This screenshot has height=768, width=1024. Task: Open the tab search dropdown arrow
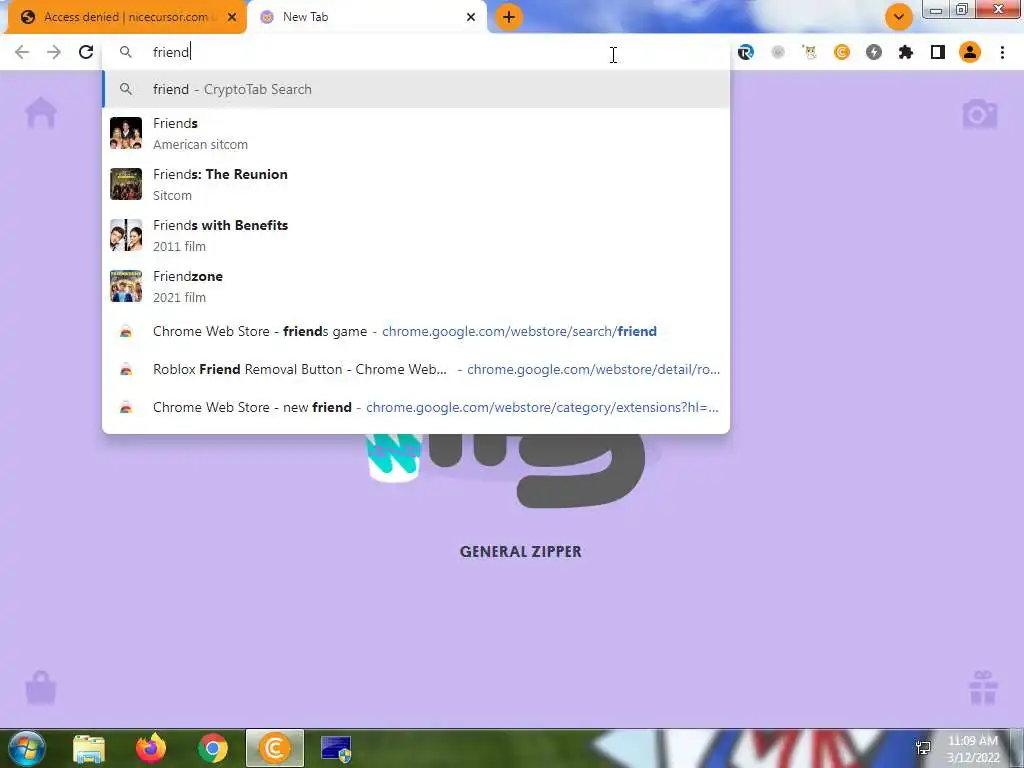(x=899, y=17)
